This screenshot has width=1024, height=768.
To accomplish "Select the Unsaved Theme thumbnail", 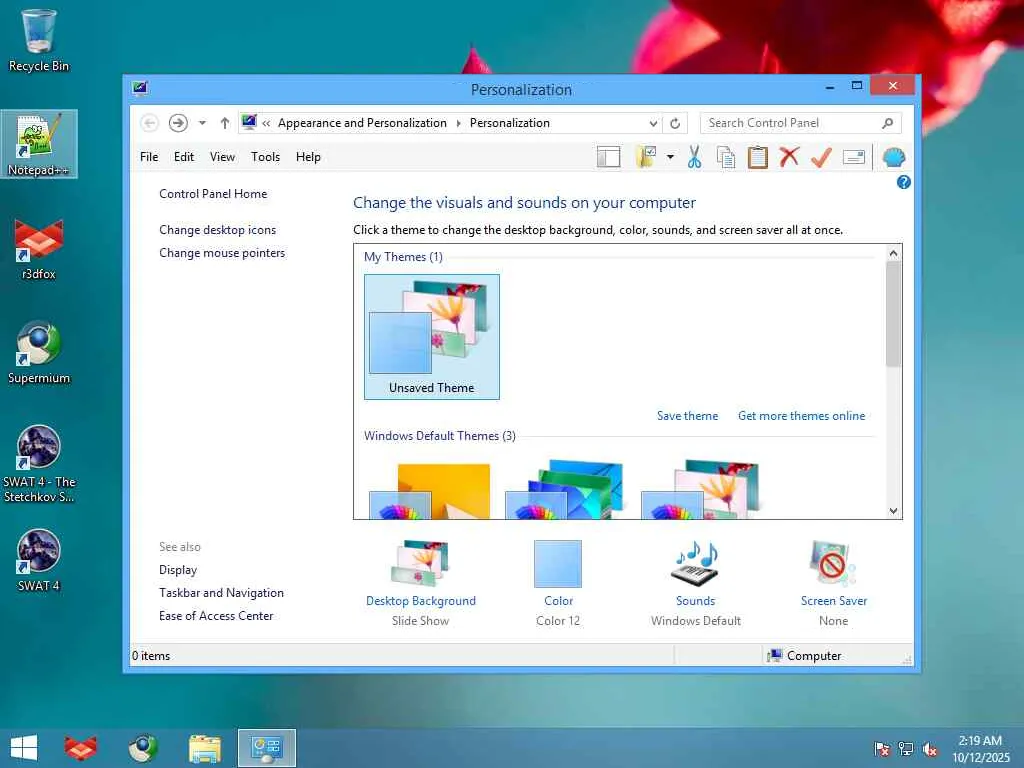I will tap(432, 336).
